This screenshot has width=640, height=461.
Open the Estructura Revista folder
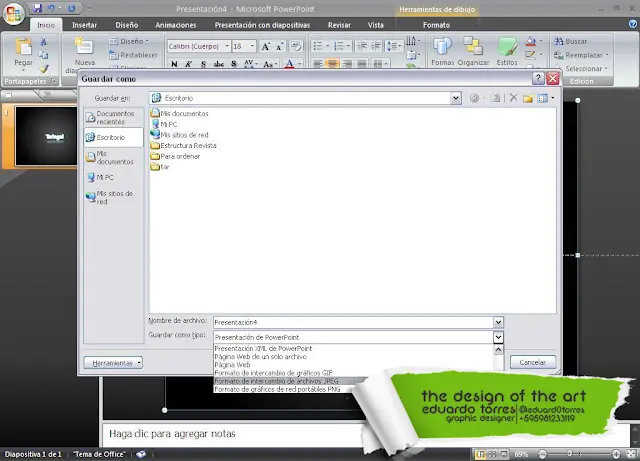[188, 145]
